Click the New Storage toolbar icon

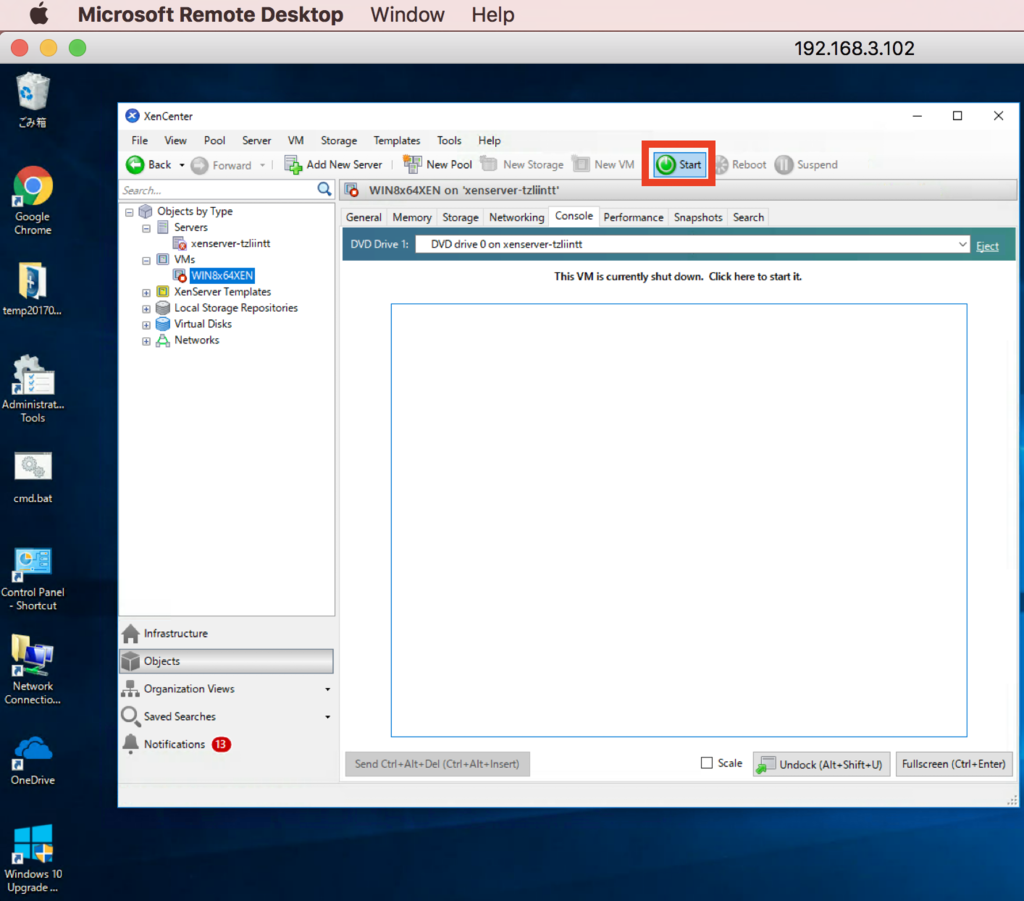click(x=488, y=164)
